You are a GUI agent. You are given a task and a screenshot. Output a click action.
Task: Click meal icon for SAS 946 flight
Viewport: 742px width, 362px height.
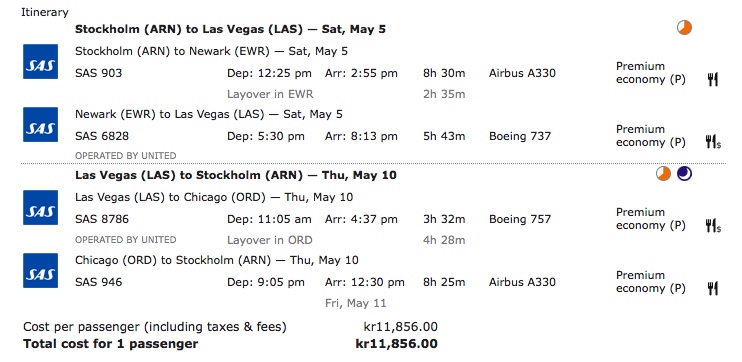point(713,288)
